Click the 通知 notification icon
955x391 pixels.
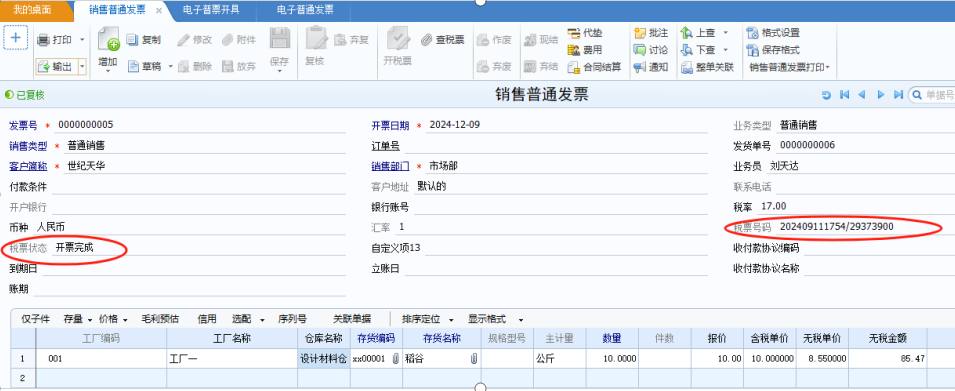pos(640,67)
